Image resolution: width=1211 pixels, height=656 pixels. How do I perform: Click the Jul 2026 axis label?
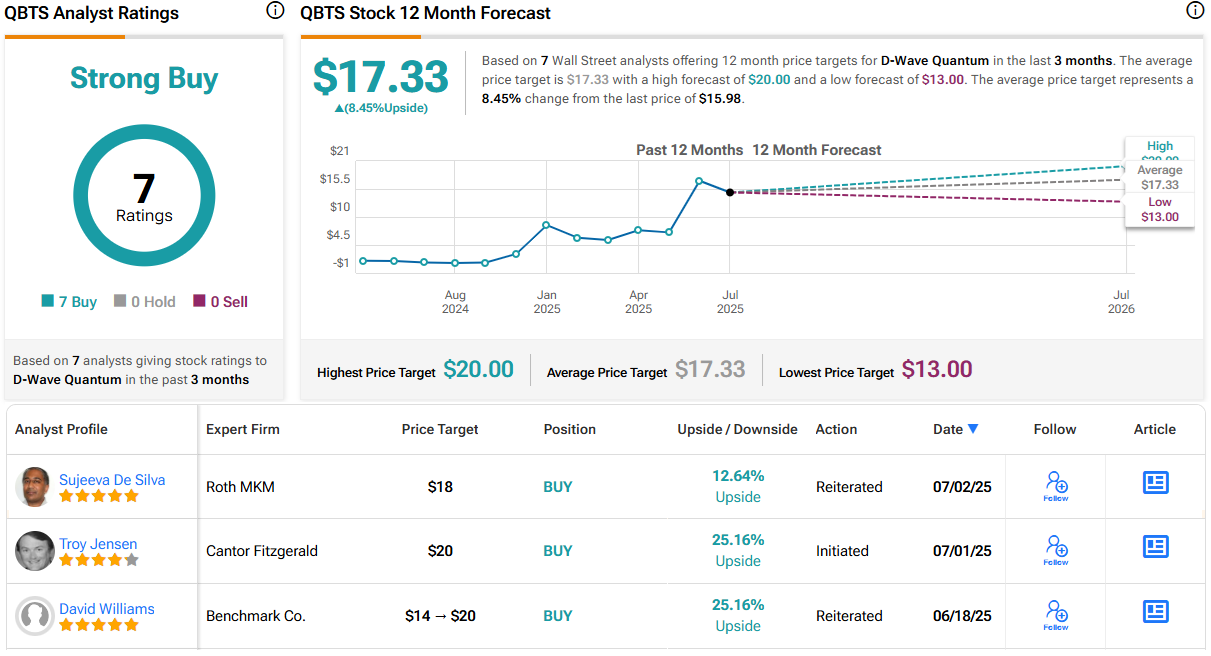tap(1122, 302)
